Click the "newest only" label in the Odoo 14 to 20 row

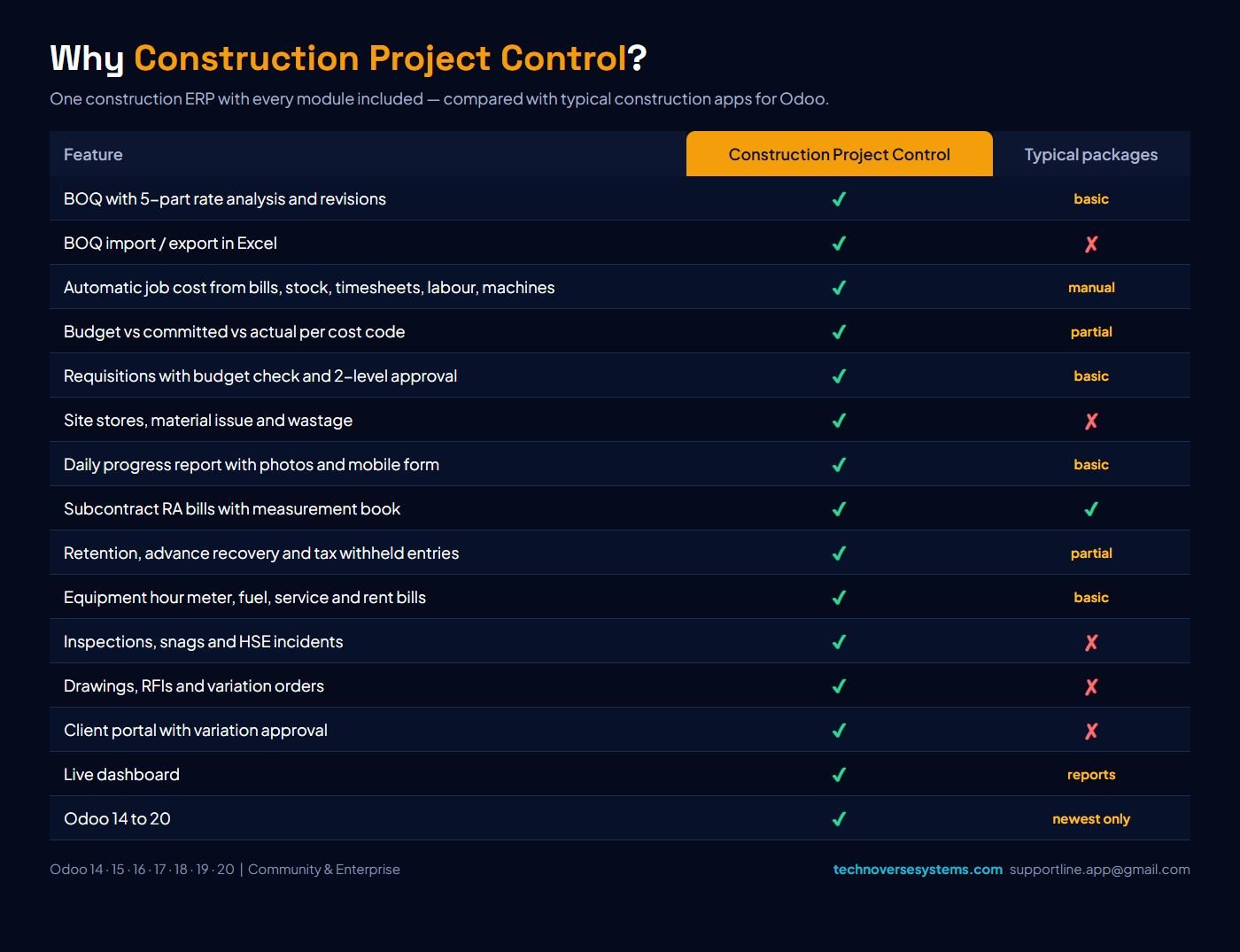[x=1091, y=819]
